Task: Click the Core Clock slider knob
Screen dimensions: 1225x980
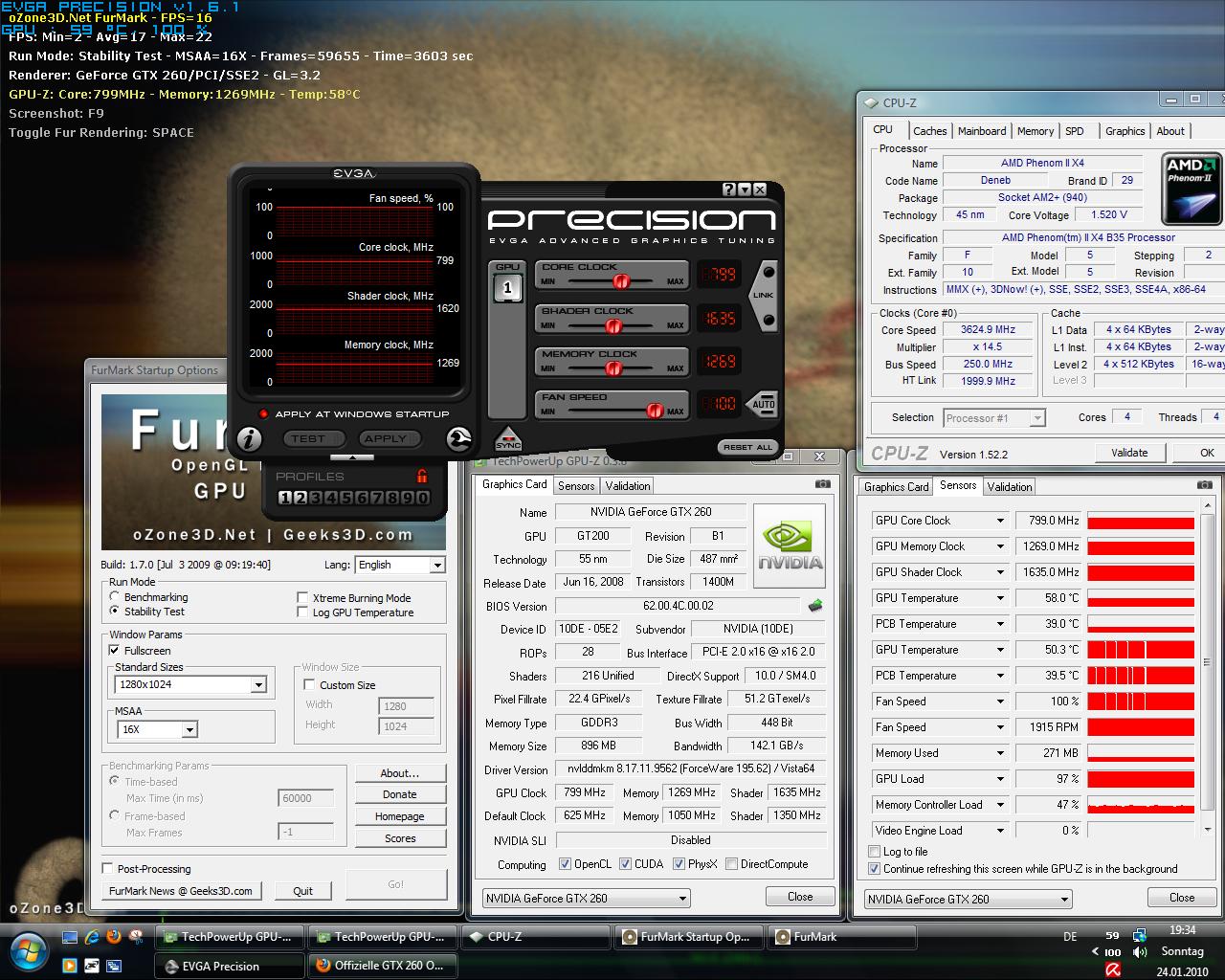Action: (x=620, y=281)
